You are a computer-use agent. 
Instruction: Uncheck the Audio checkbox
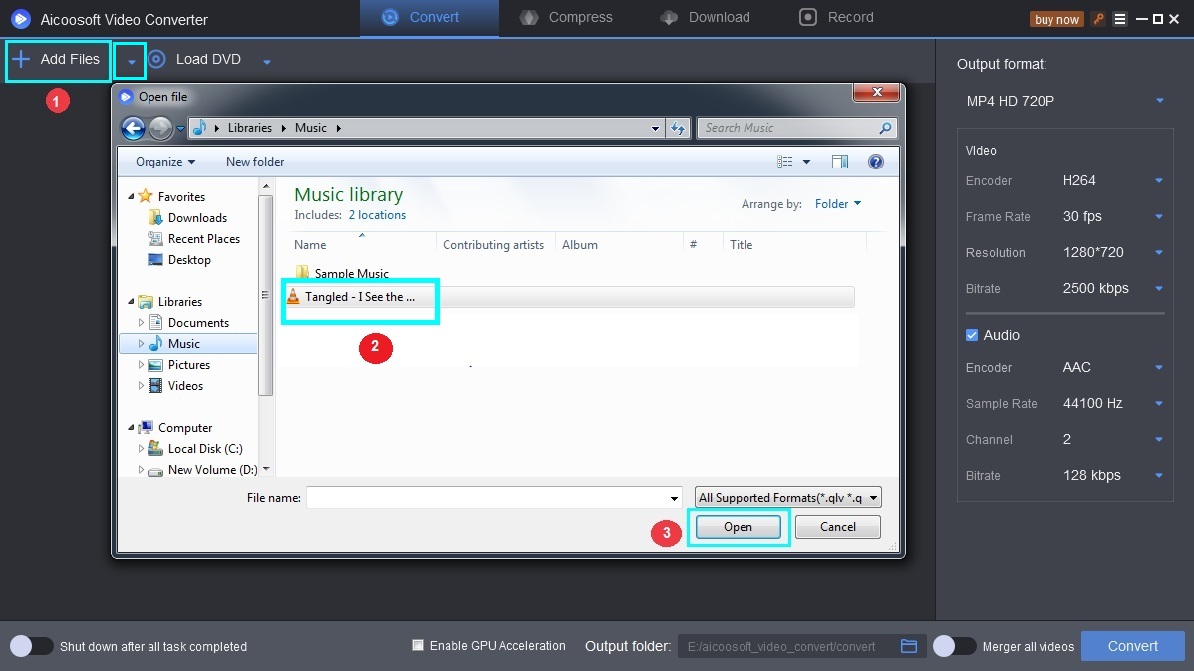[972, 335]
